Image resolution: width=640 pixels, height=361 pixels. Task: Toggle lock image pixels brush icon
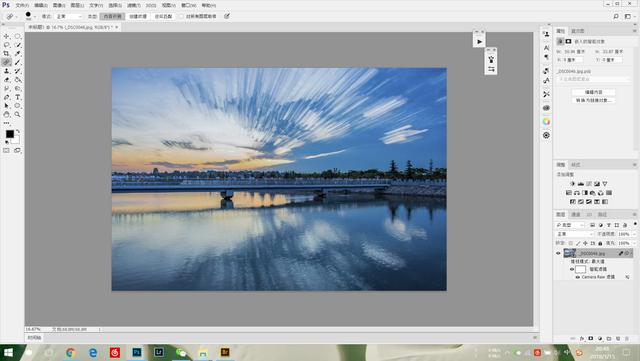tap(578, 243)
